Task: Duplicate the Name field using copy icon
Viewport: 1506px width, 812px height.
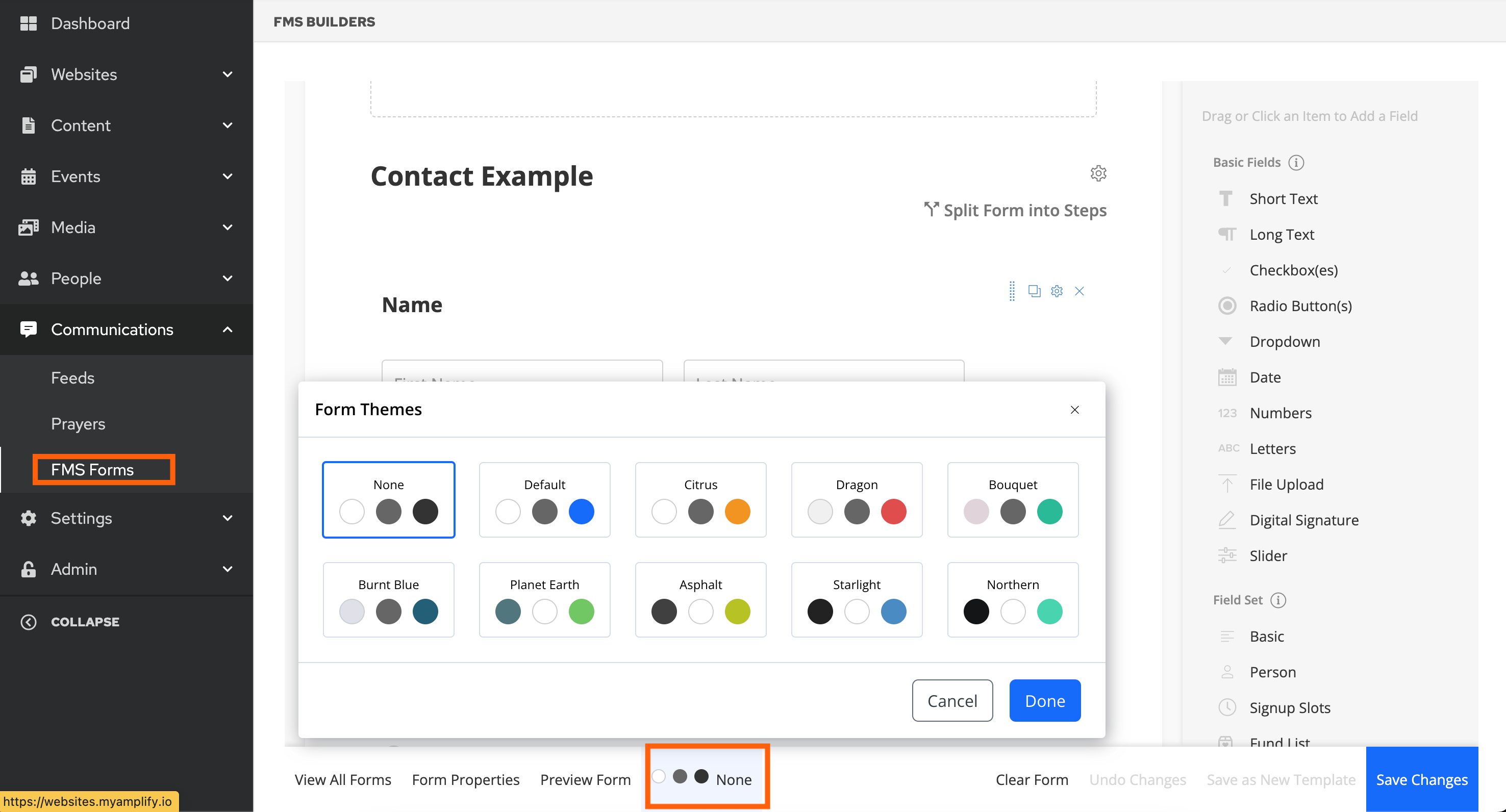Action: click(1034, 291)
